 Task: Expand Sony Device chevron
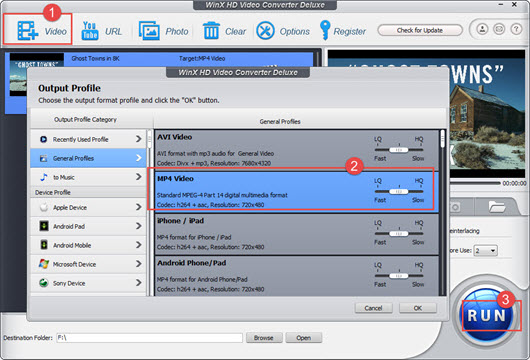139,283
